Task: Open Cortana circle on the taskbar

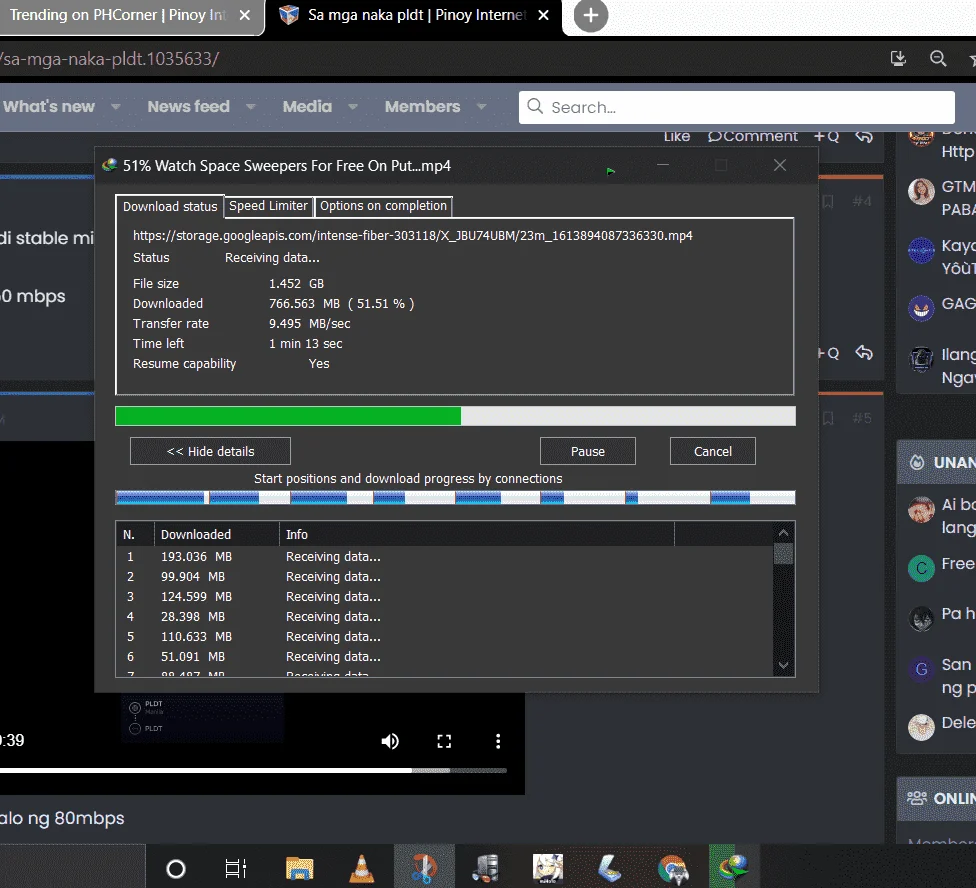Action: coord(176,868)
